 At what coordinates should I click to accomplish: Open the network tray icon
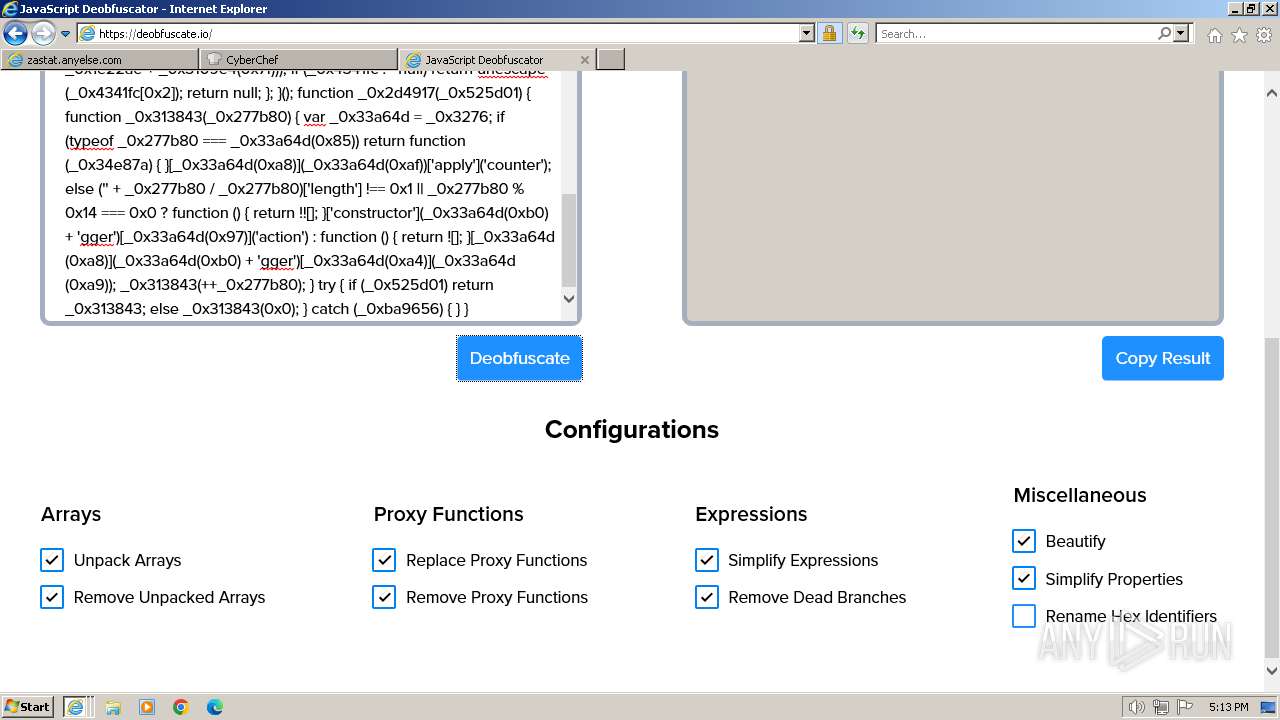point(1160,707)
